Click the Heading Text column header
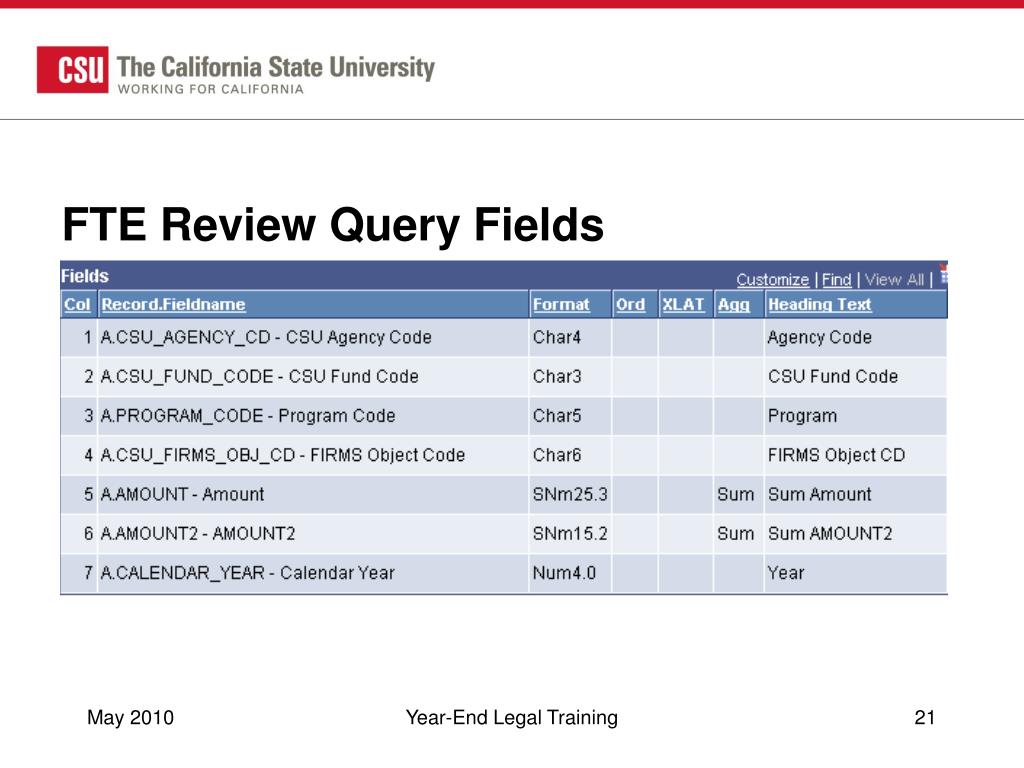The height and width of the screenshot is (768, 1024). pos(820,304)
